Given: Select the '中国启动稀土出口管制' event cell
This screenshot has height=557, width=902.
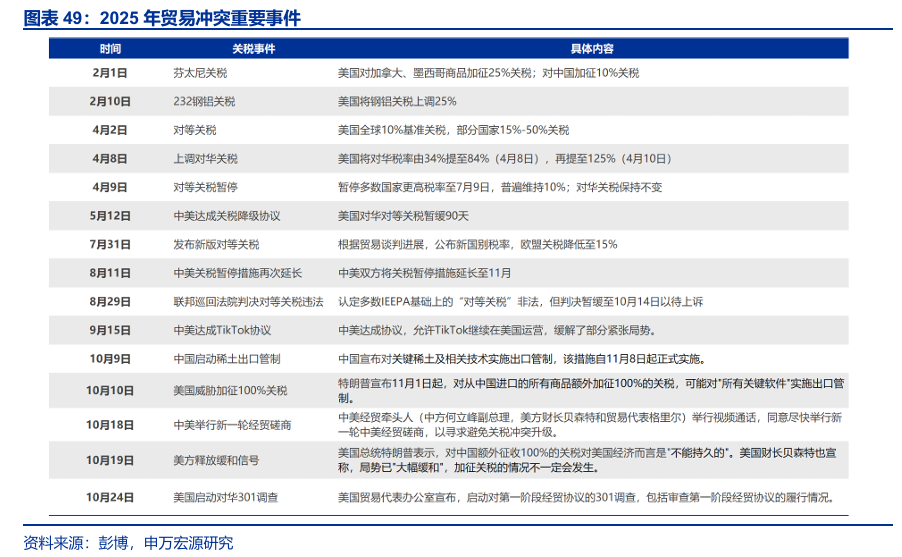Looking at the screenshot, I should pyautogui.click(x=226, y=358).
